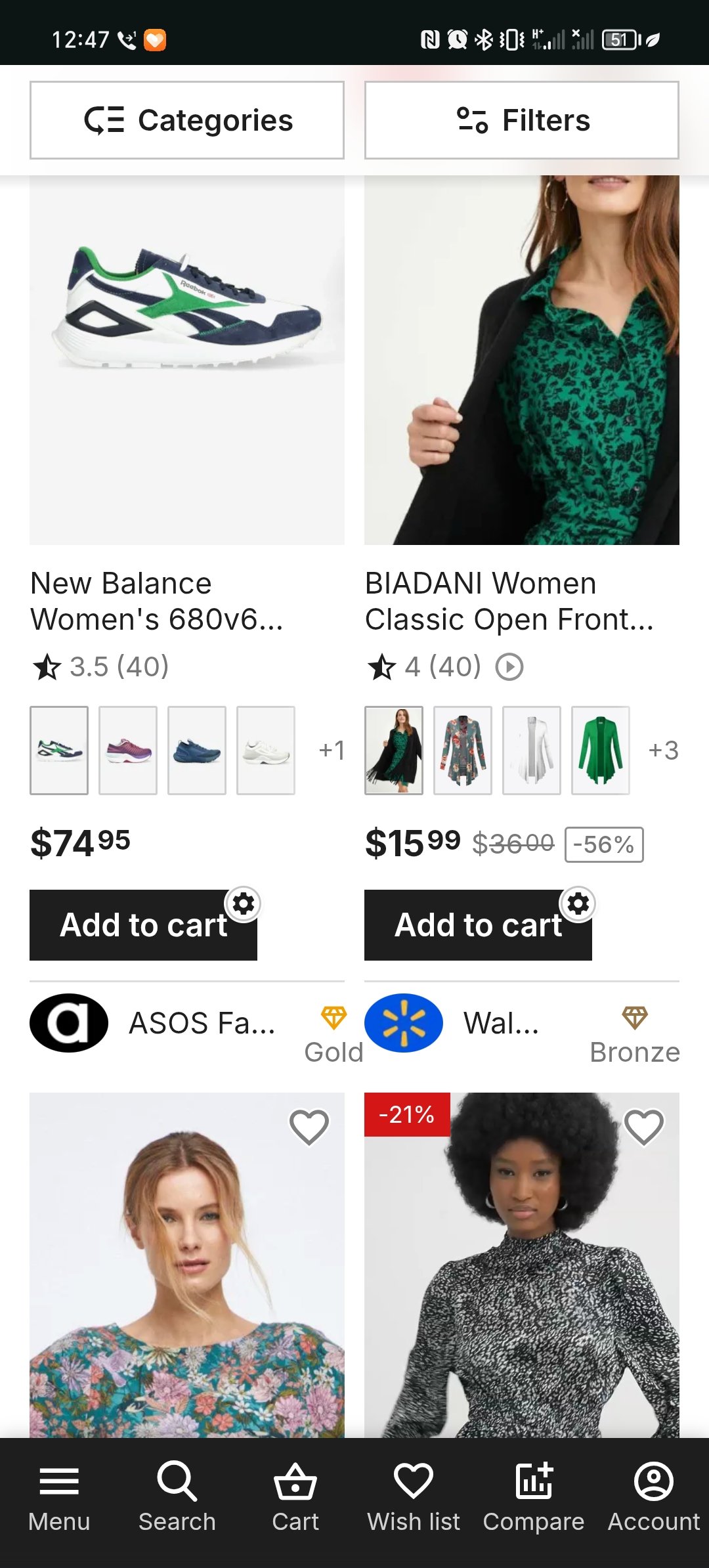The width and height of the screenshot is (709, 1568).
Task: Open the Account profile icon
Action: [653, 1483]
